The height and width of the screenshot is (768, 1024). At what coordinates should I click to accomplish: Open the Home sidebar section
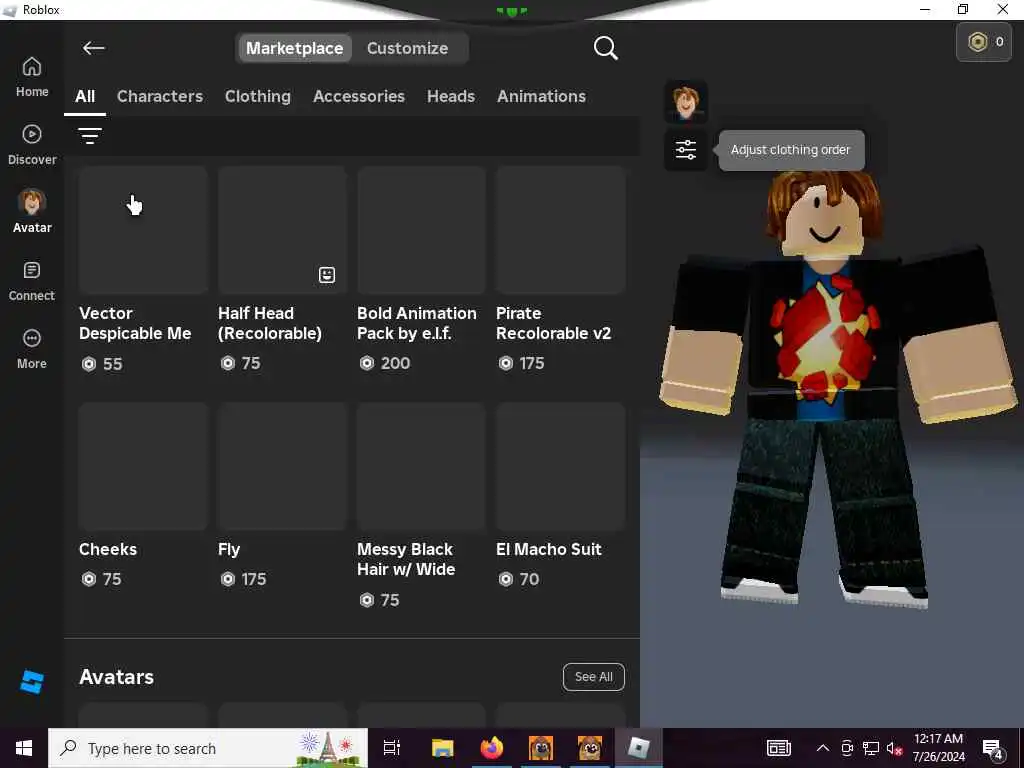pos(31,77)
